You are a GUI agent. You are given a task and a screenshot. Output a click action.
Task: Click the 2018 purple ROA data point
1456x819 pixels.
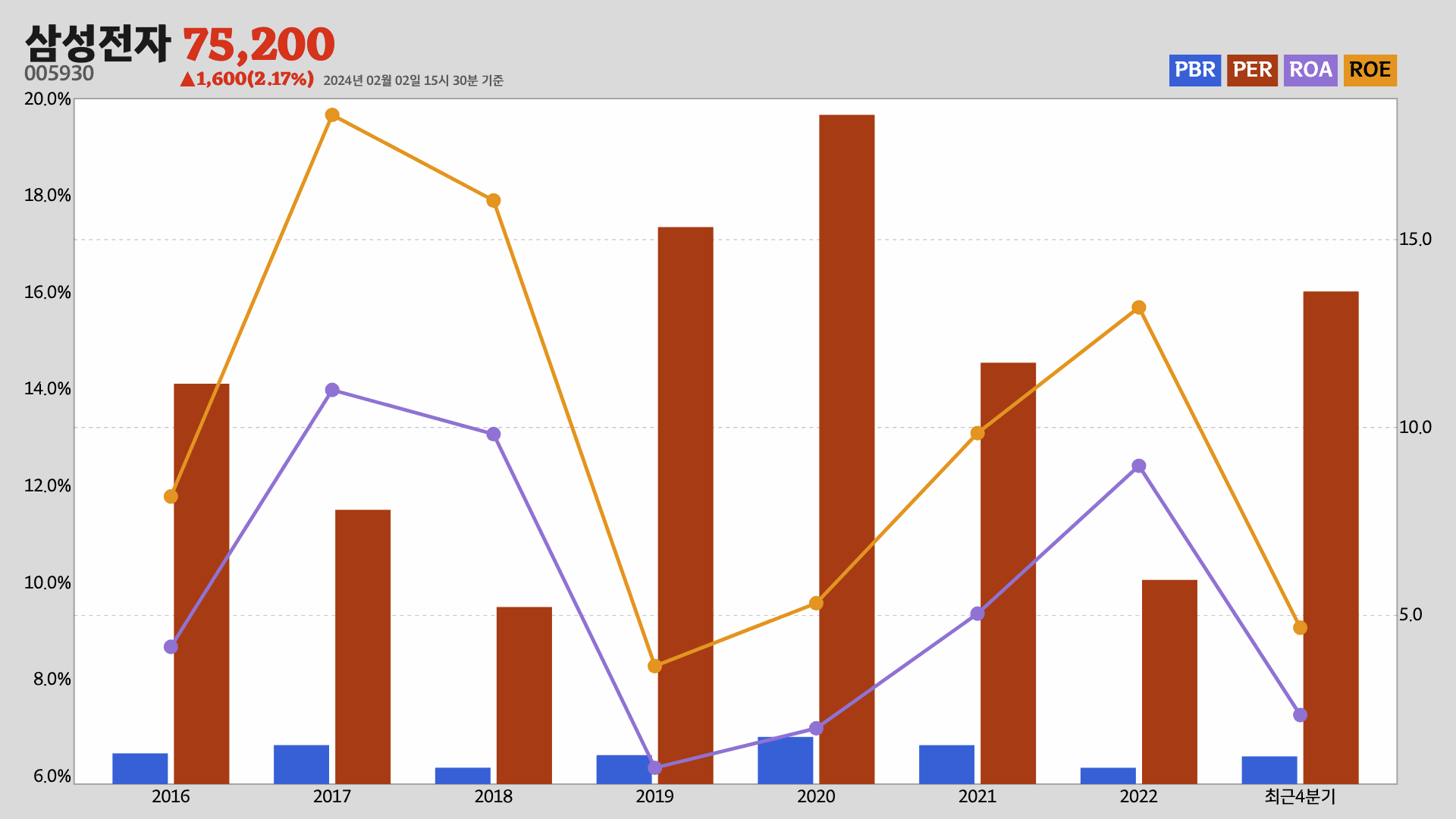tap(494, 435)
